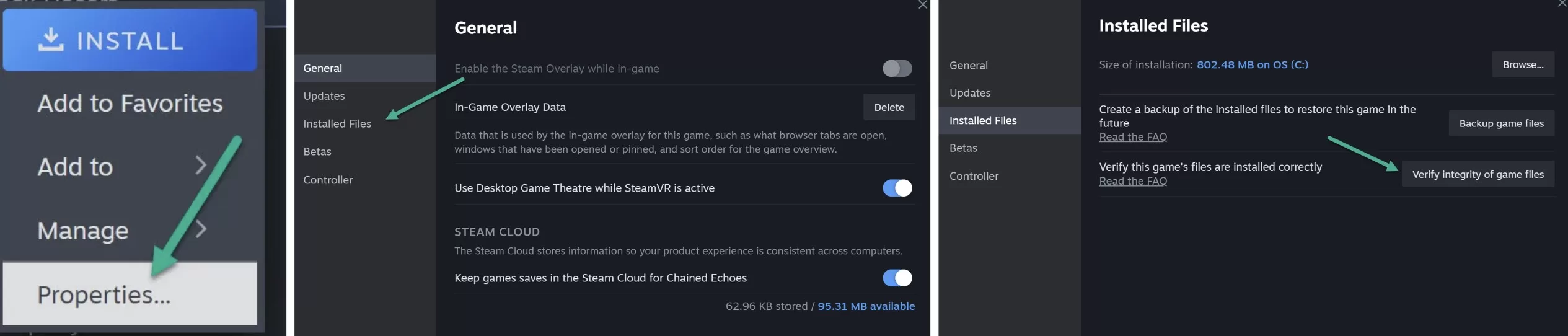Expand the Manage submenu chevron
The image size is (1568, 336).
(200, 229)
